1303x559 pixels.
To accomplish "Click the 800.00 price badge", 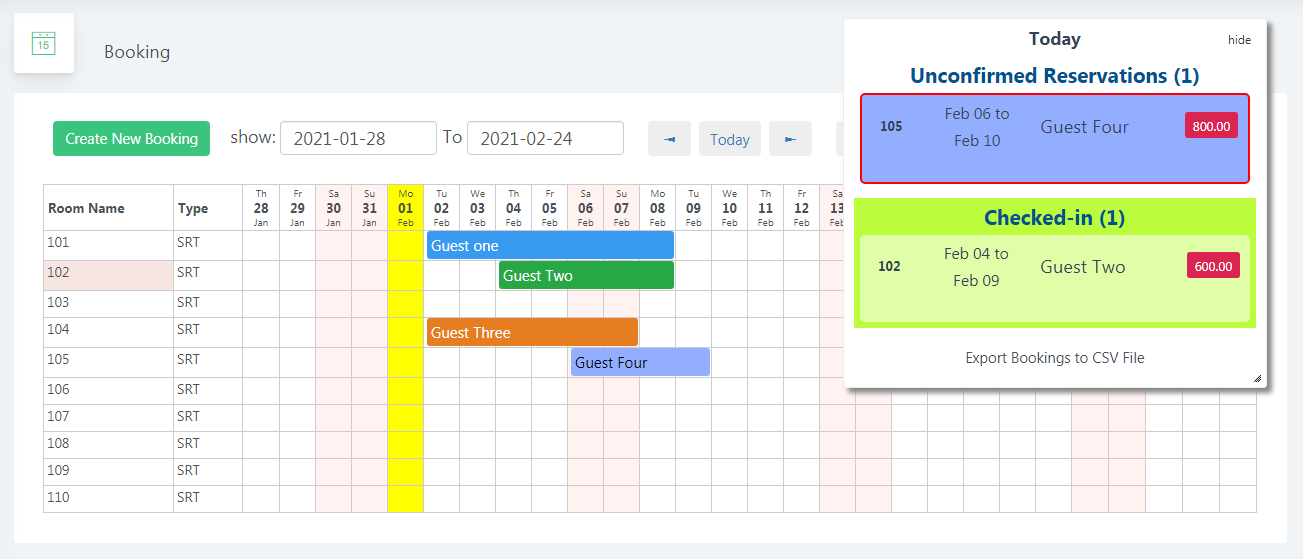I will (1211, 126).
